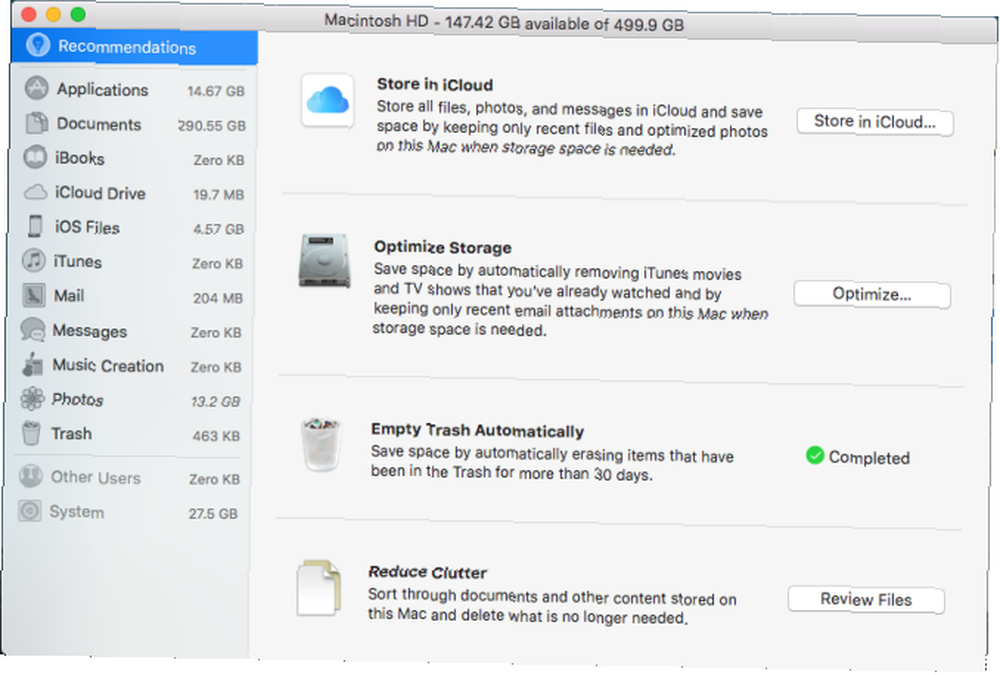The height and width of the screenshot is (675, 1000).
Task: Click the Optimize... button
Action: pyautogui.click(x=872, y=295)
